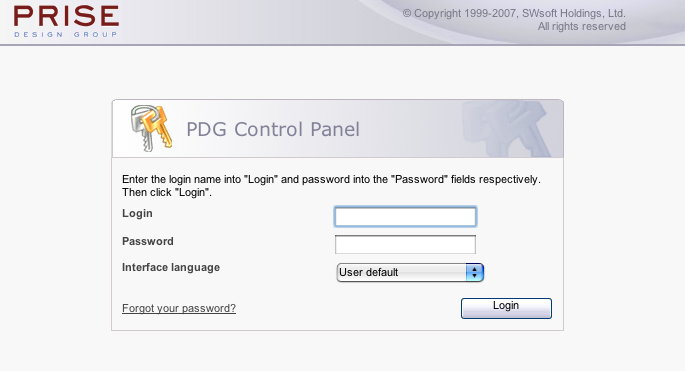Click the PDG Control Panel title text
The image size is (685, 371).
click(273, 129)
